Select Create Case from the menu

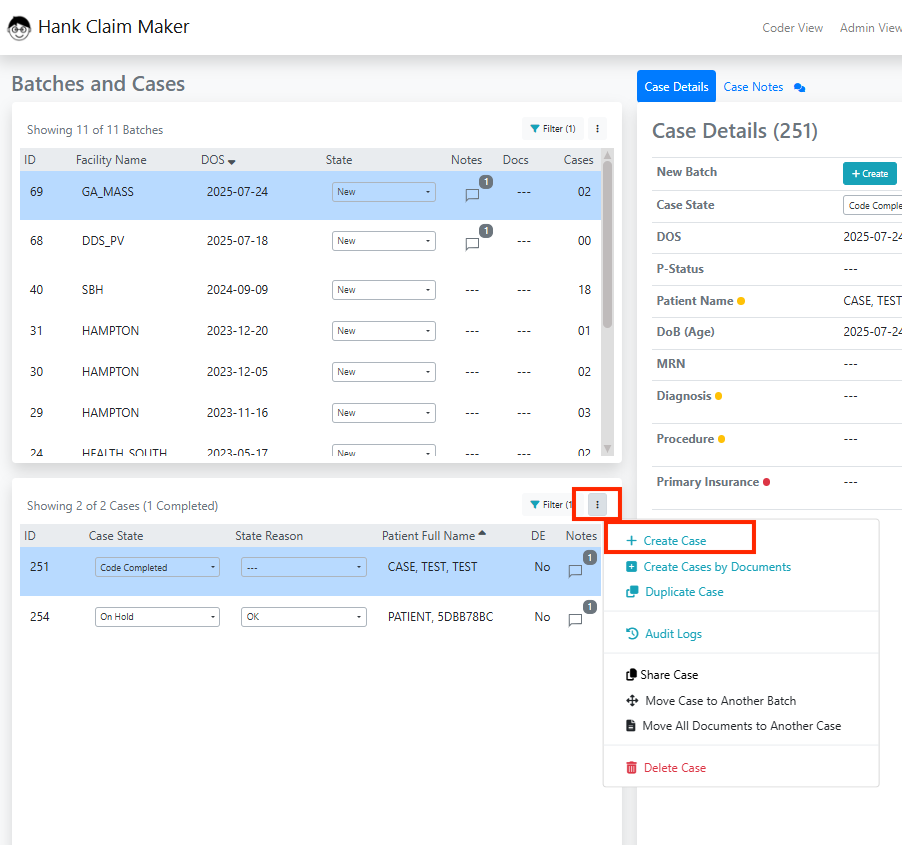(674, 541)
